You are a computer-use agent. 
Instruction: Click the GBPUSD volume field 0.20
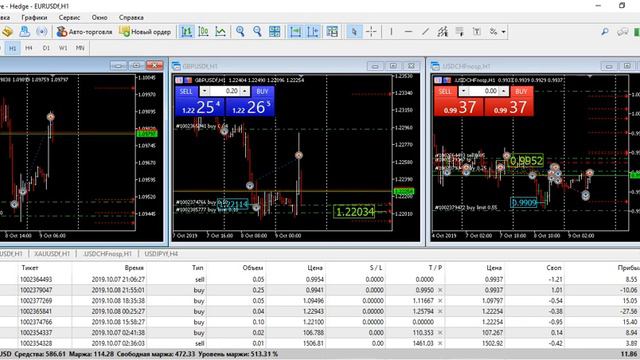(x=224, y=91)
